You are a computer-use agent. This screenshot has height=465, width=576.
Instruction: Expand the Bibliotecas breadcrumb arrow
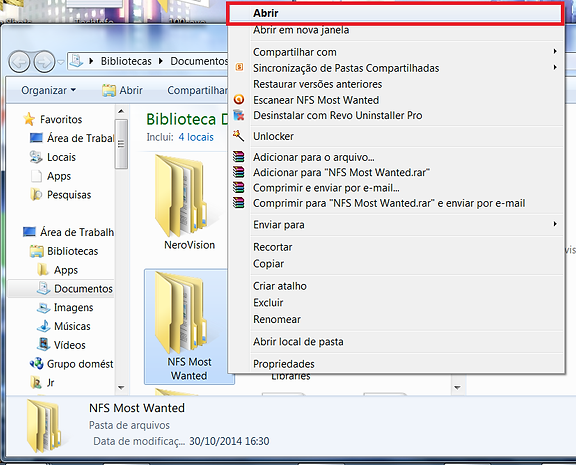[91, 61]
